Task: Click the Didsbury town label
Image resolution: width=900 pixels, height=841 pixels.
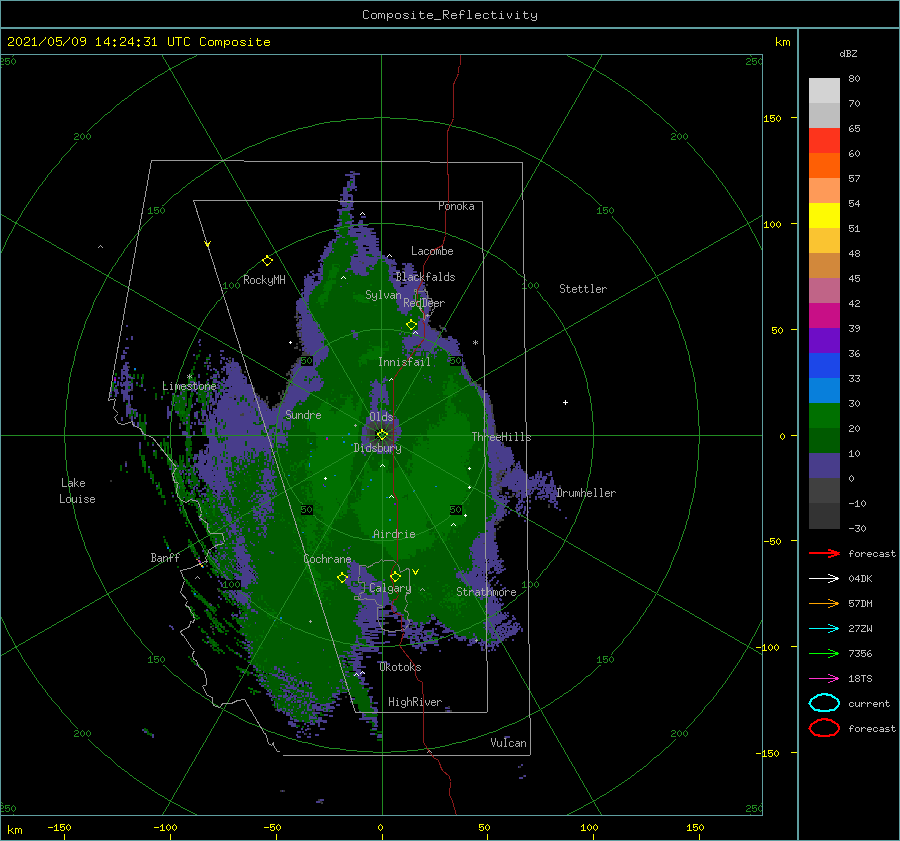Action: (x=377, y=448)
